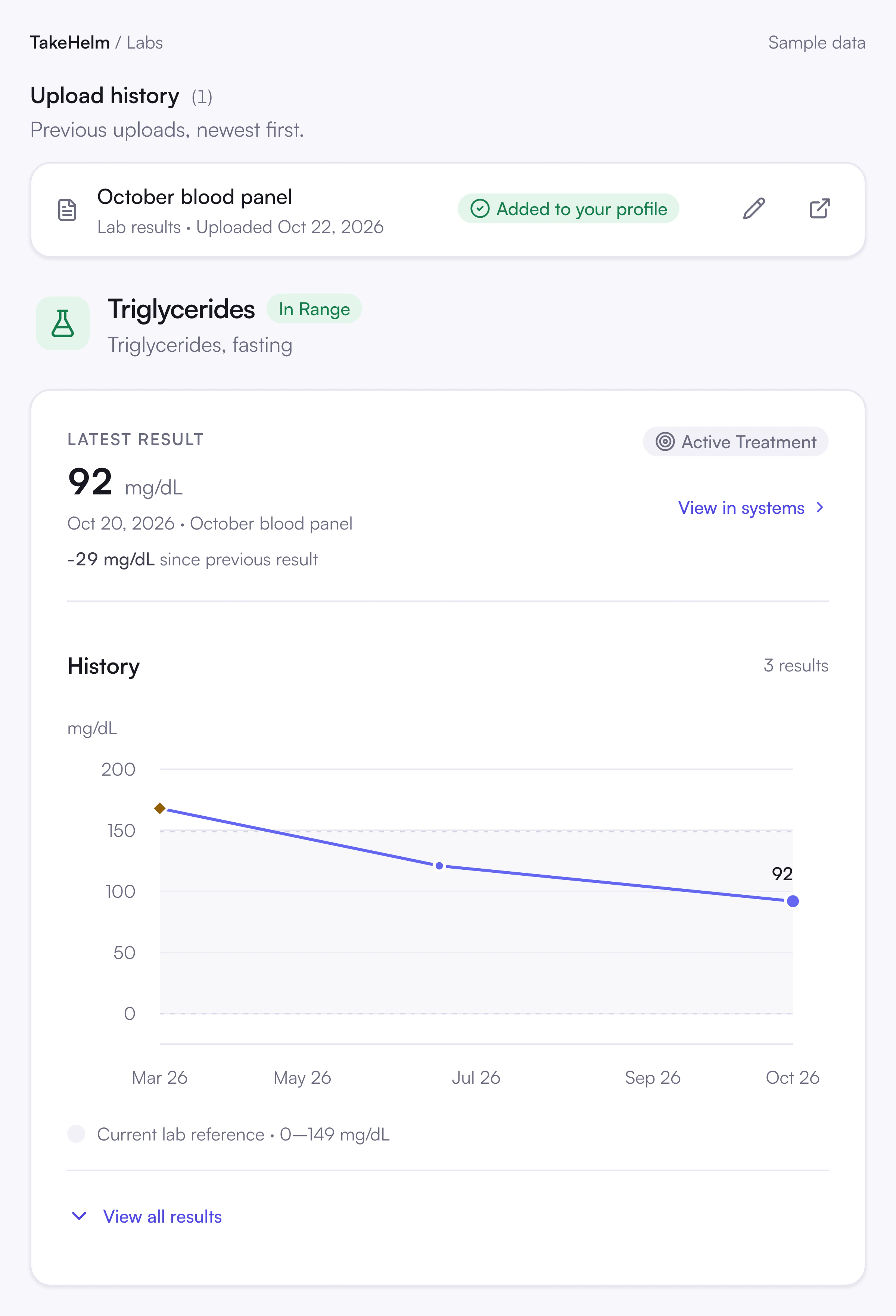Click '-29 mg/dL since previous result' text

click(x=192, y=559)
